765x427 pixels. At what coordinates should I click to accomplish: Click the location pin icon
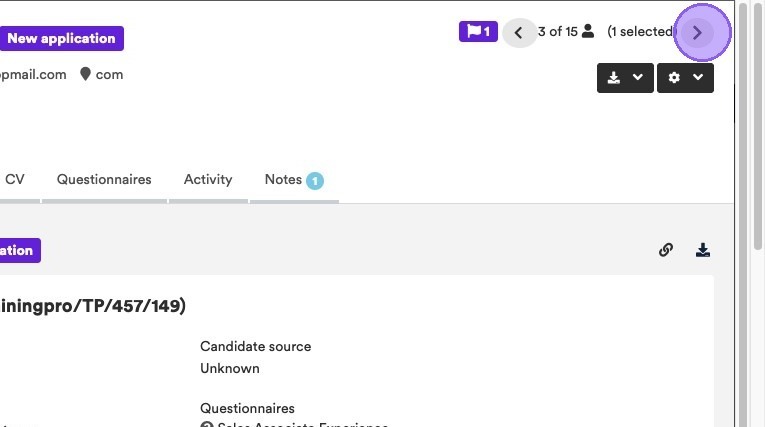(x=86, y=74)
